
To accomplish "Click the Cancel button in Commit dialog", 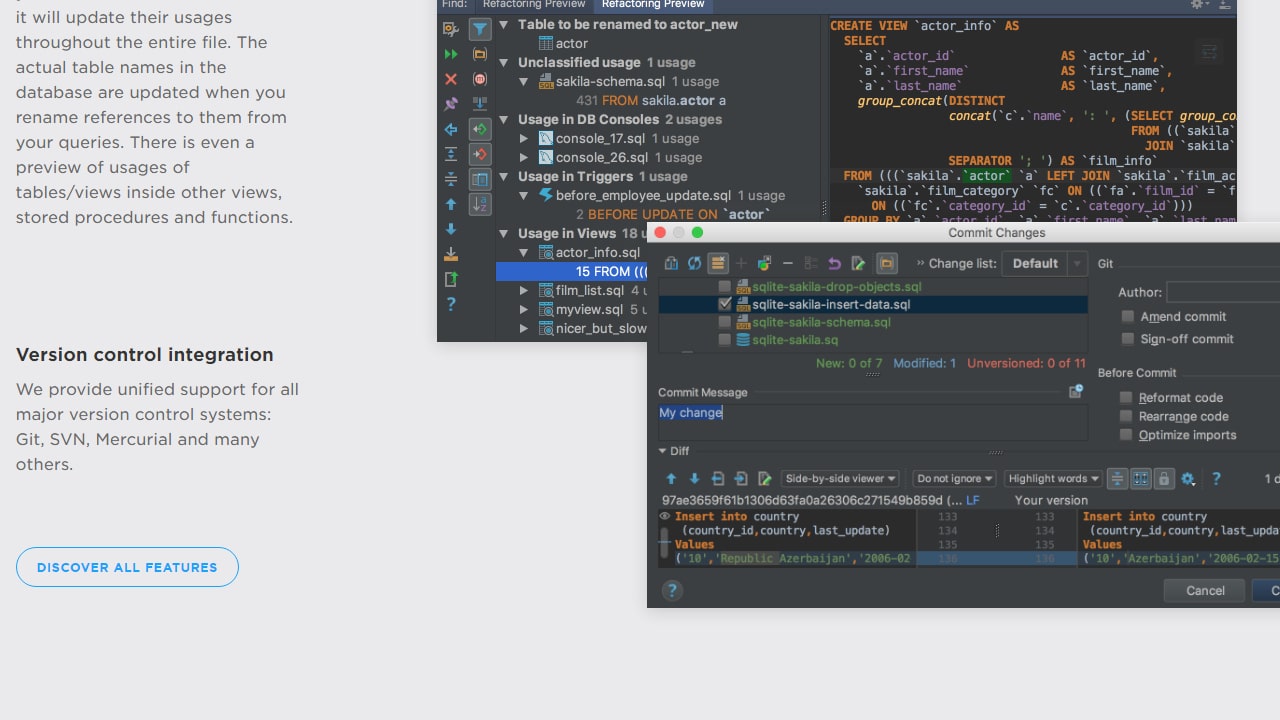I will click(x=1204, y=590).
